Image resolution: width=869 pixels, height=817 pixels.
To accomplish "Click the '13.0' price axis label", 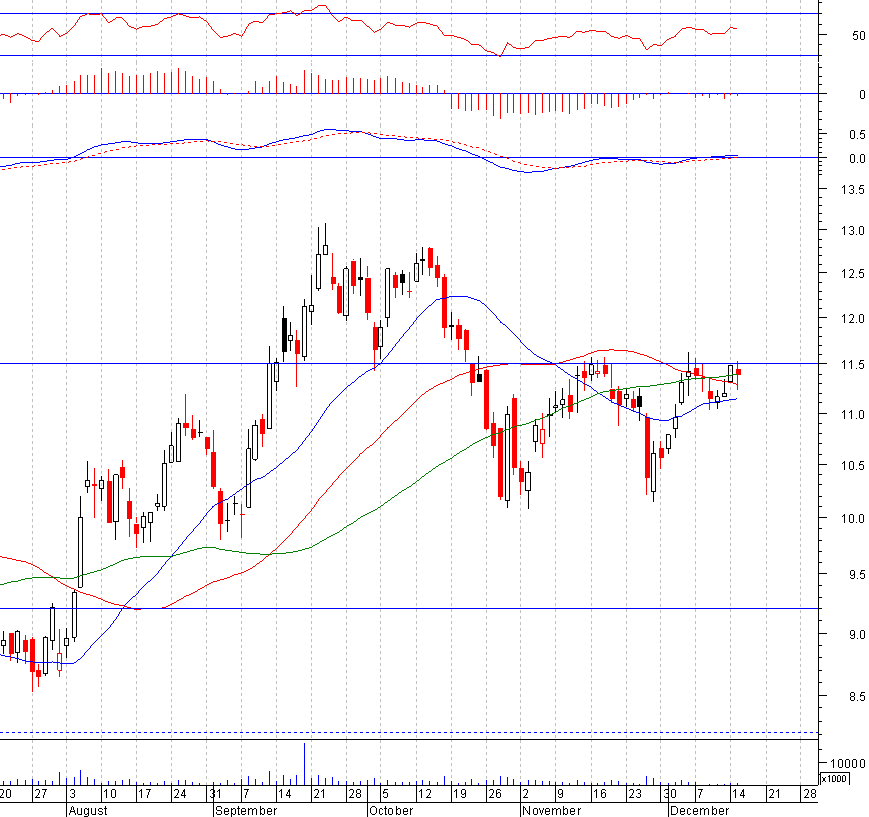I will point(853,231).
